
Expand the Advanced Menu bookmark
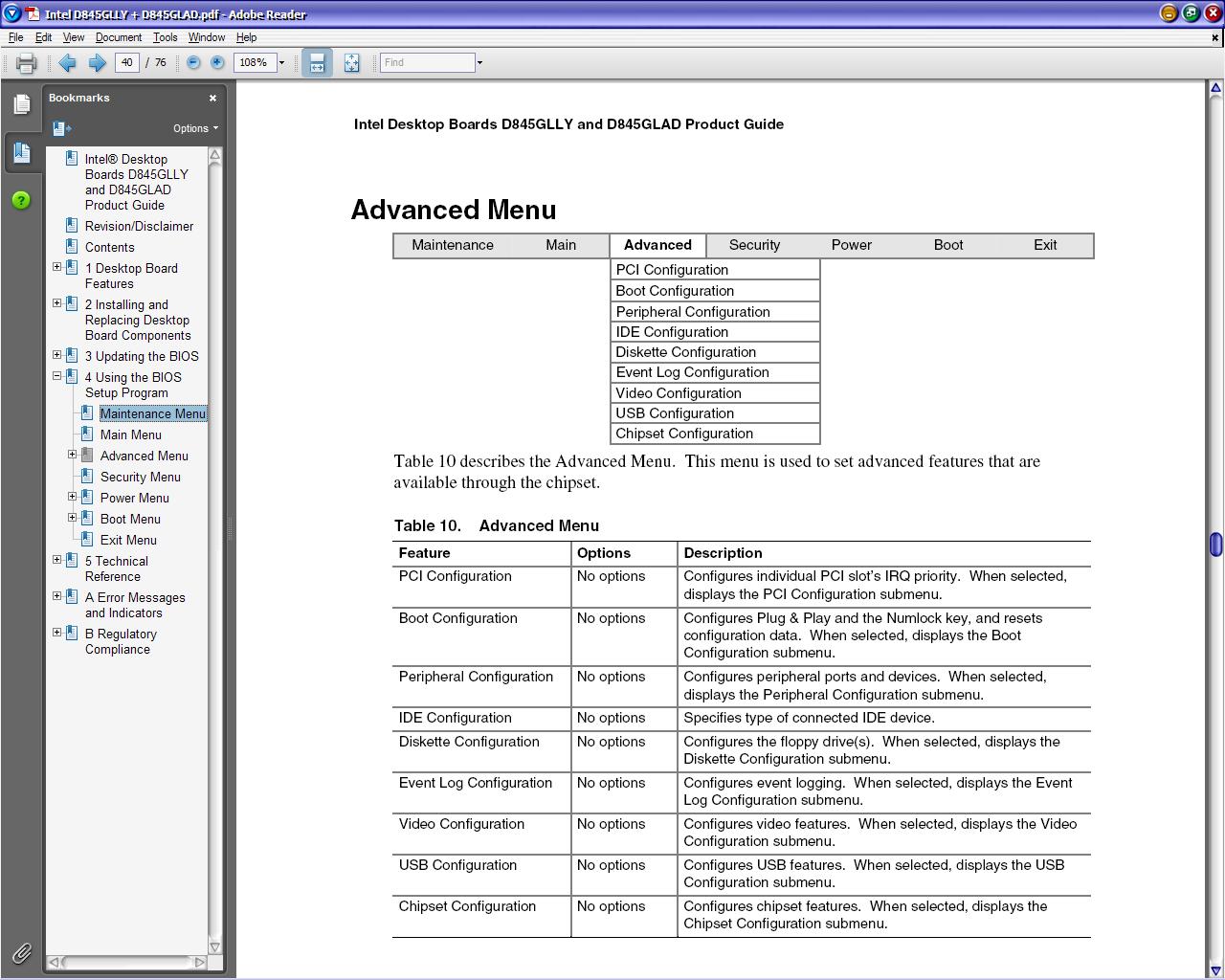coord(72,455)
